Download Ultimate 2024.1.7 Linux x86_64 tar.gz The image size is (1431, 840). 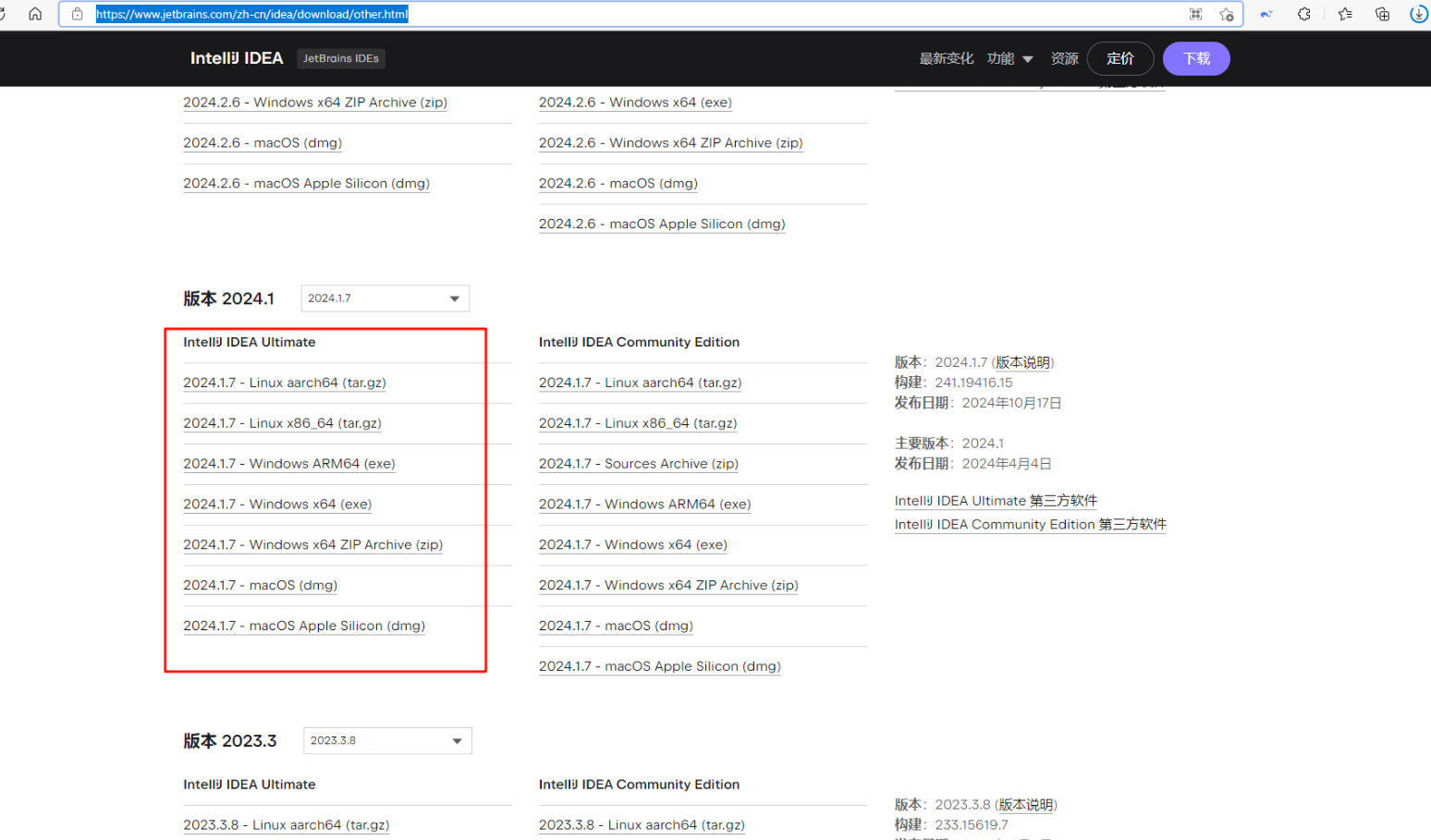282,423
